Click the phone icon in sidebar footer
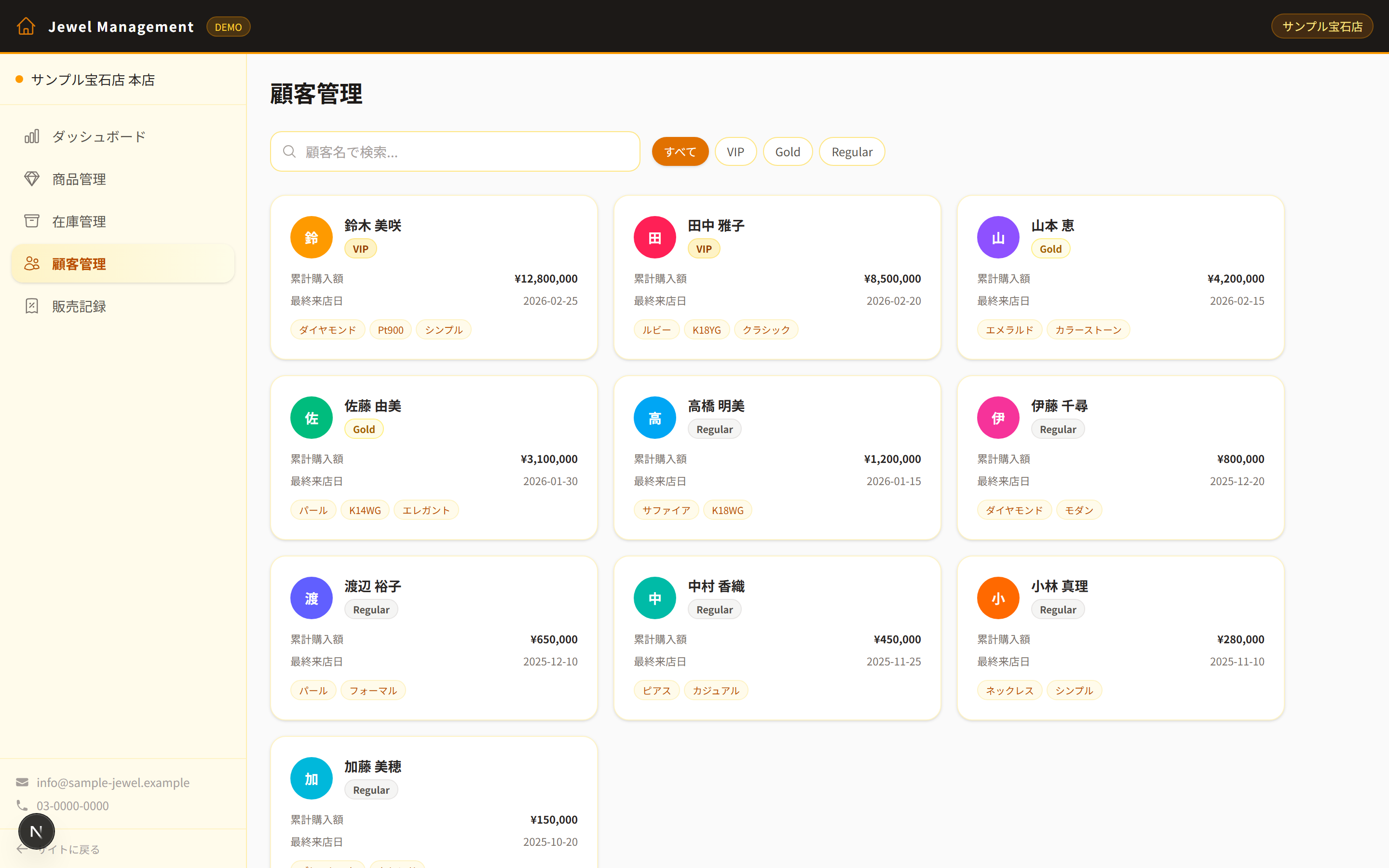1389x868 pixels. 22,805
